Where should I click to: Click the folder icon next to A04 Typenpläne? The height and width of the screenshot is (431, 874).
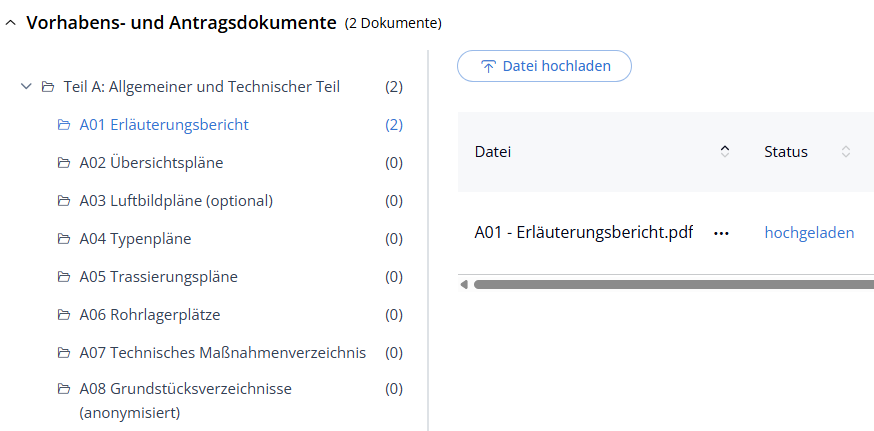(64, 239)
